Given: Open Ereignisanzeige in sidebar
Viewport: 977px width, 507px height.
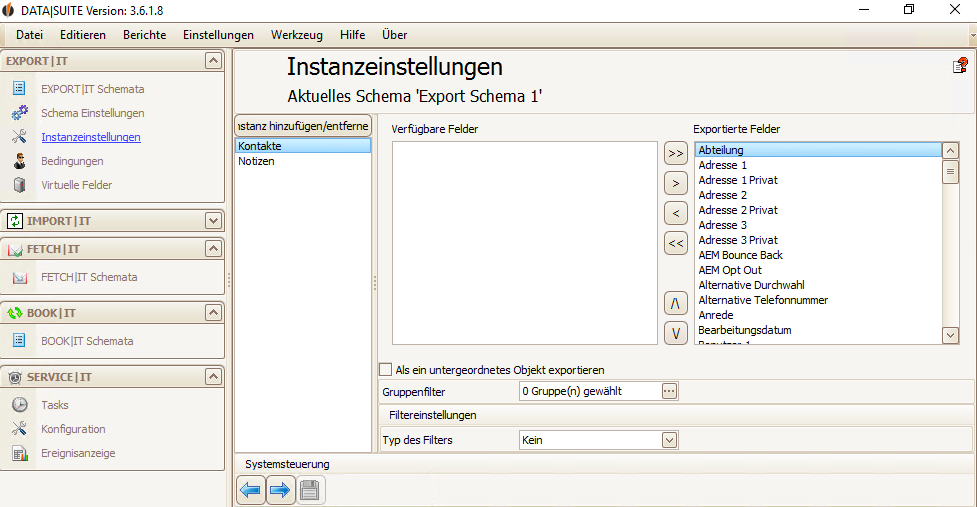Looking at the screenshot, I should pos(78,453).
